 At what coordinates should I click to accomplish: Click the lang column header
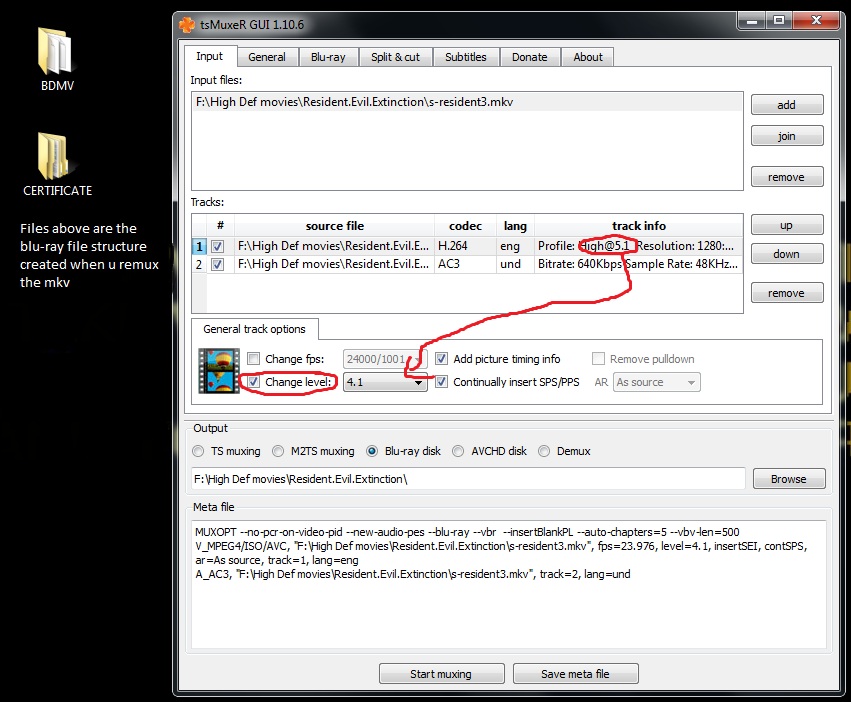coord(515,226)
